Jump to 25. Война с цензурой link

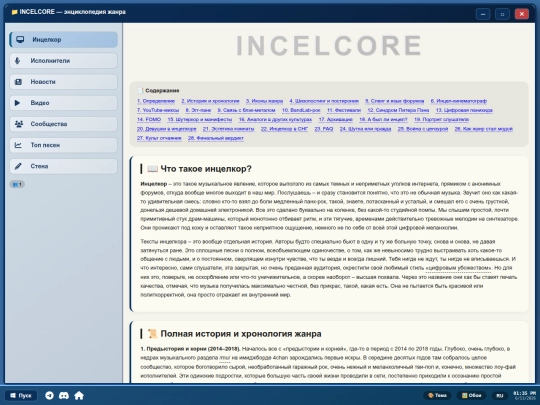click(x=423, y=129)
